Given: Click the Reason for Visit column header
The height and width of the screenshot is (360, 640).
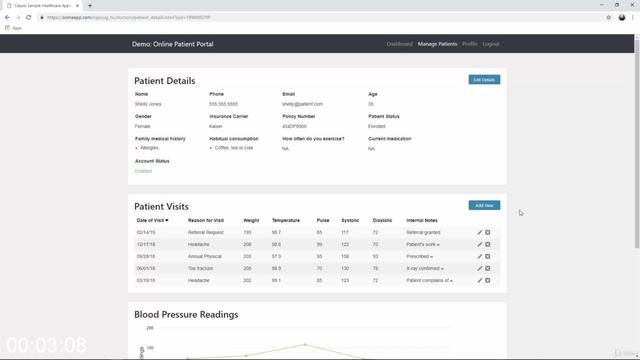Looking at the screenshot, I should coord(206,220).
